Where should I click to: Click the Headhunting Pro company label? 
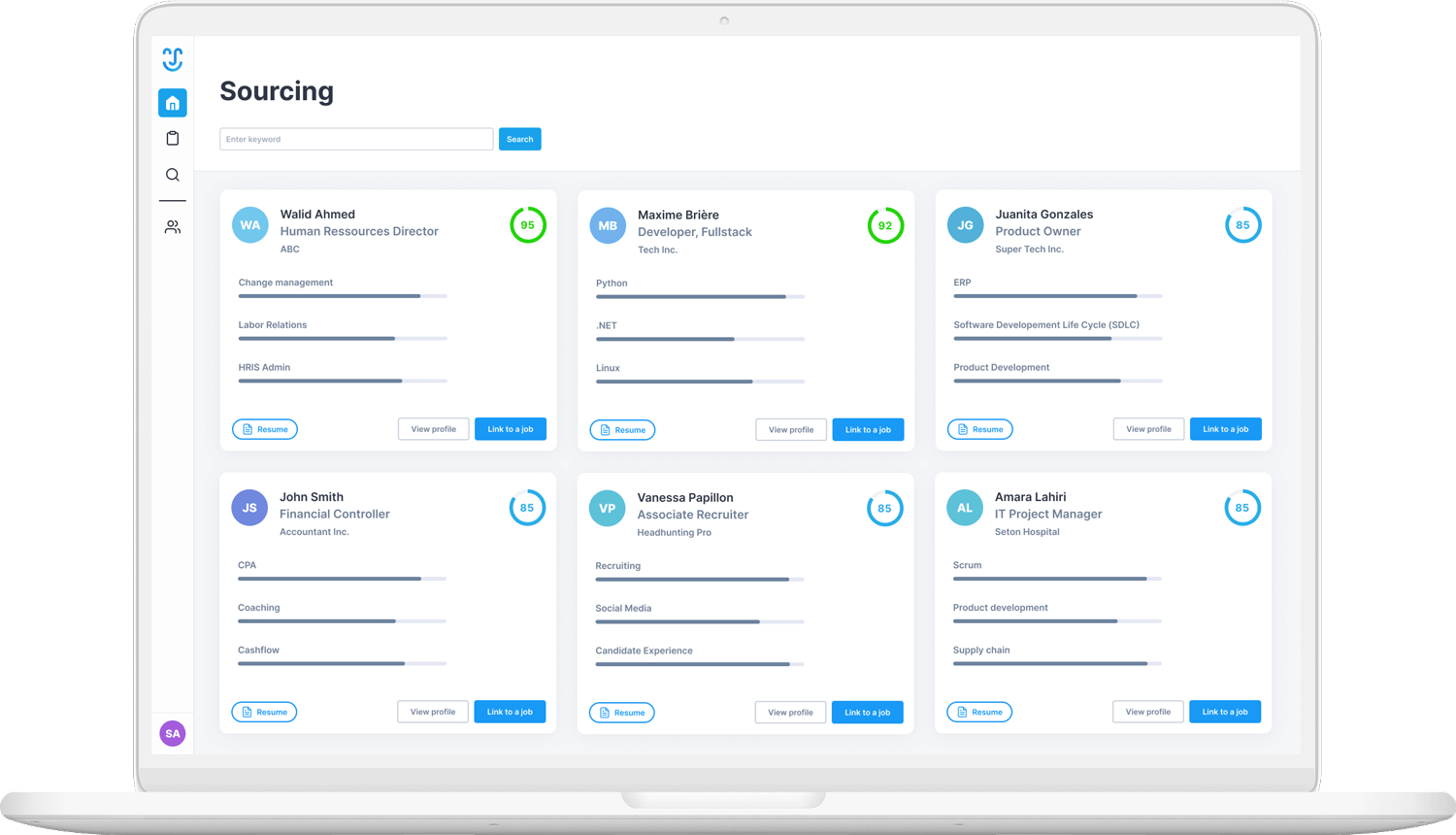click(x=675, y=533)
